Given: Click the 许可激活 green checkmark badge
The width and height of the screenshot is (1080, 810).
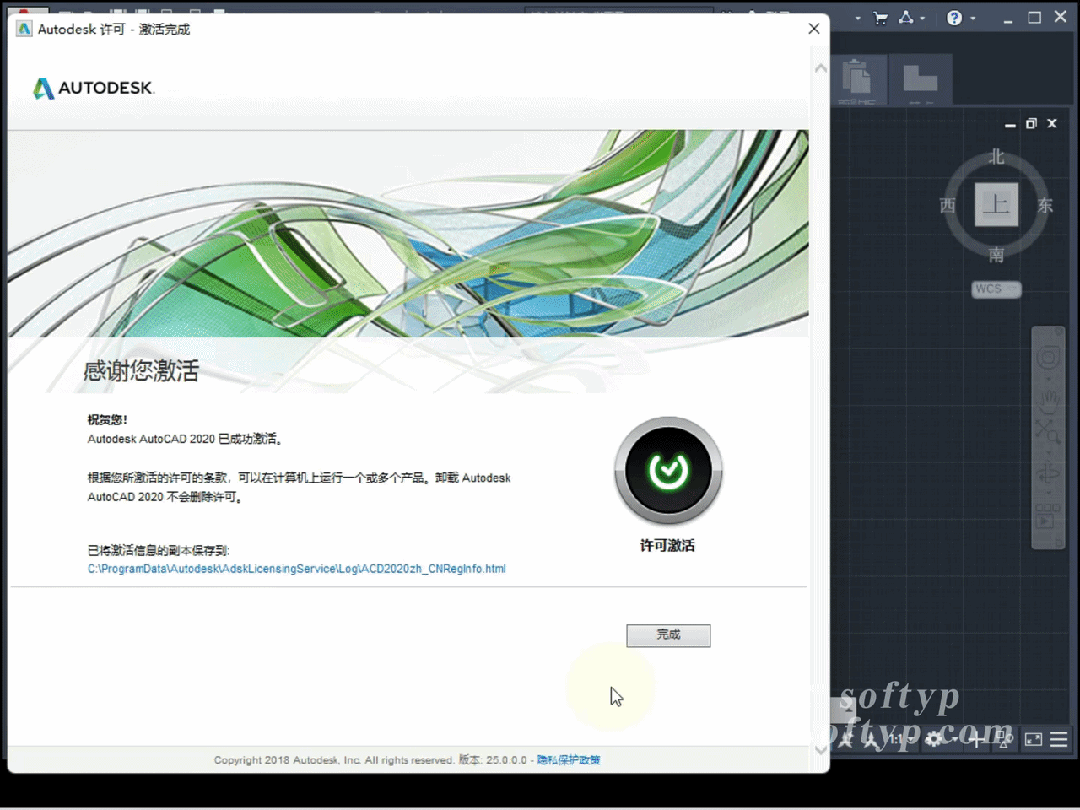Looking at the screenshot, I should click(x=667, y=470).
